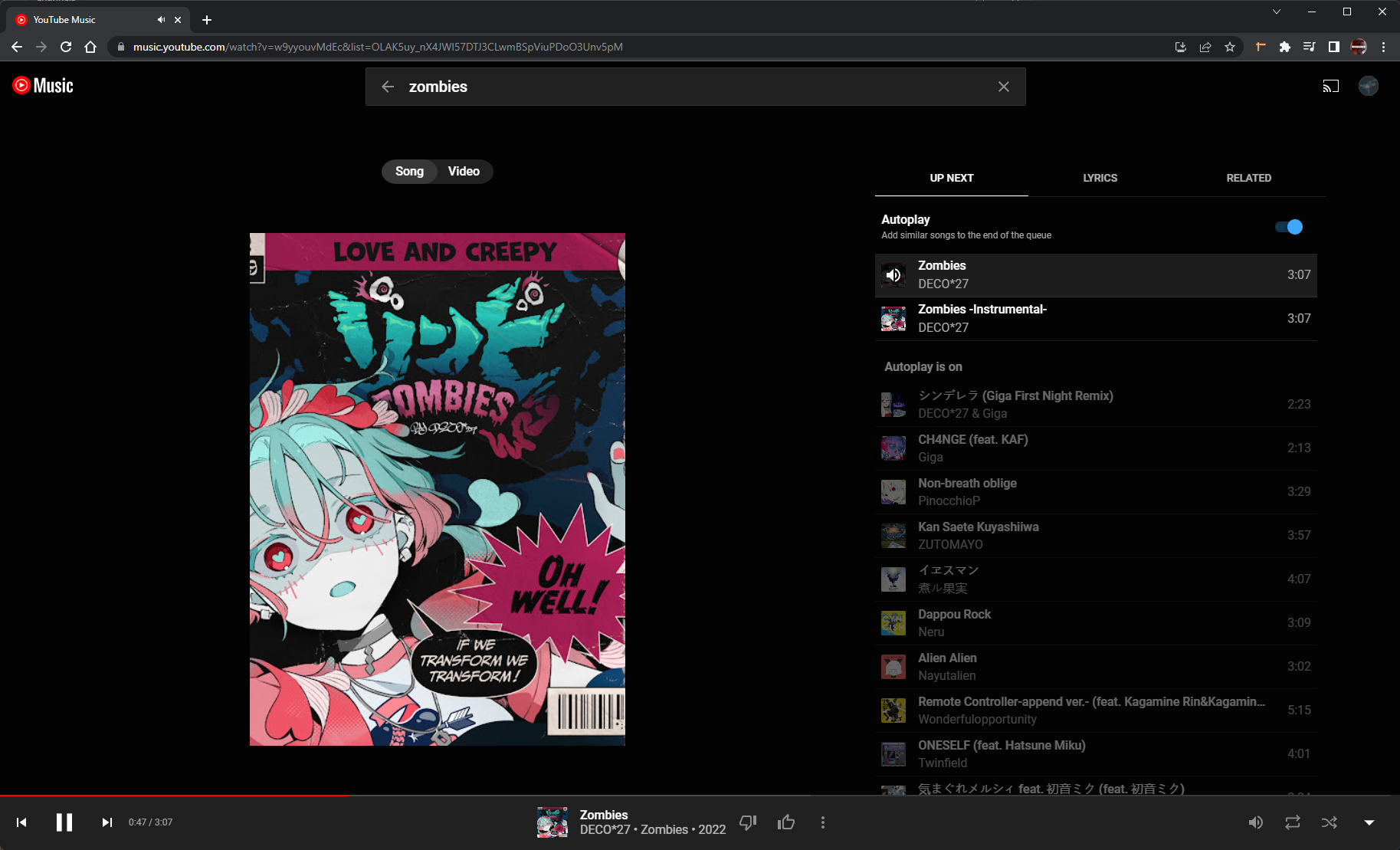Toggle the Autoplay switch

[1289, 227]
